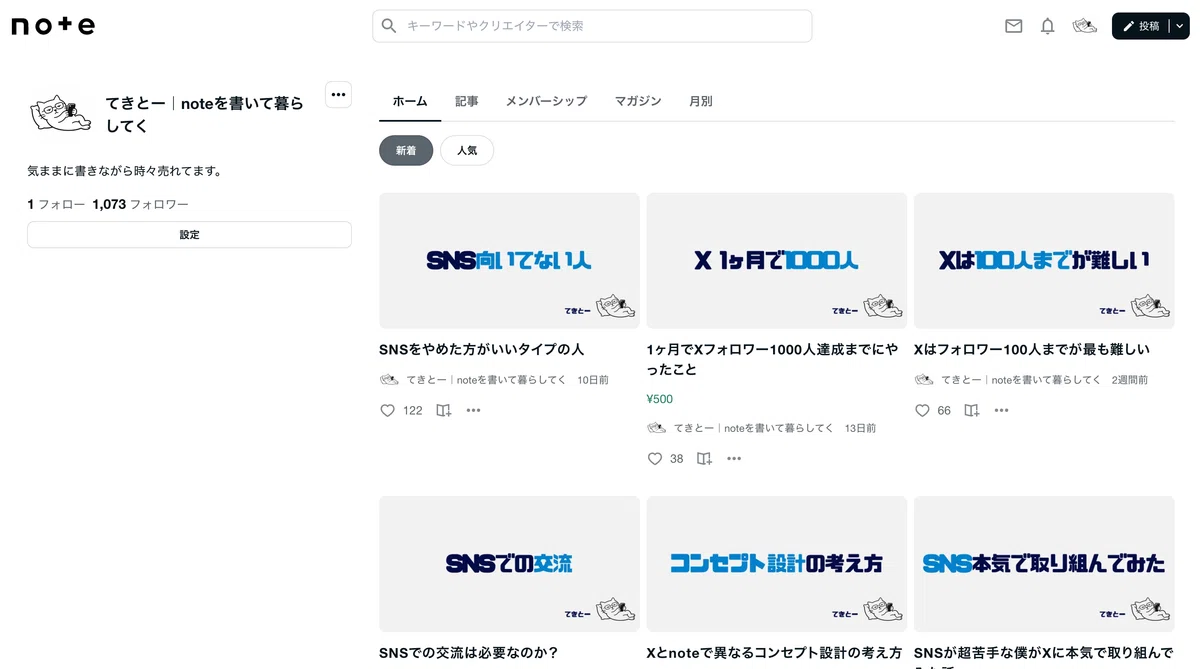This screenshot has width=1200, height=669.
Task: Open more options on SNSをやめた方がいい article
Action: pos(474,410)
